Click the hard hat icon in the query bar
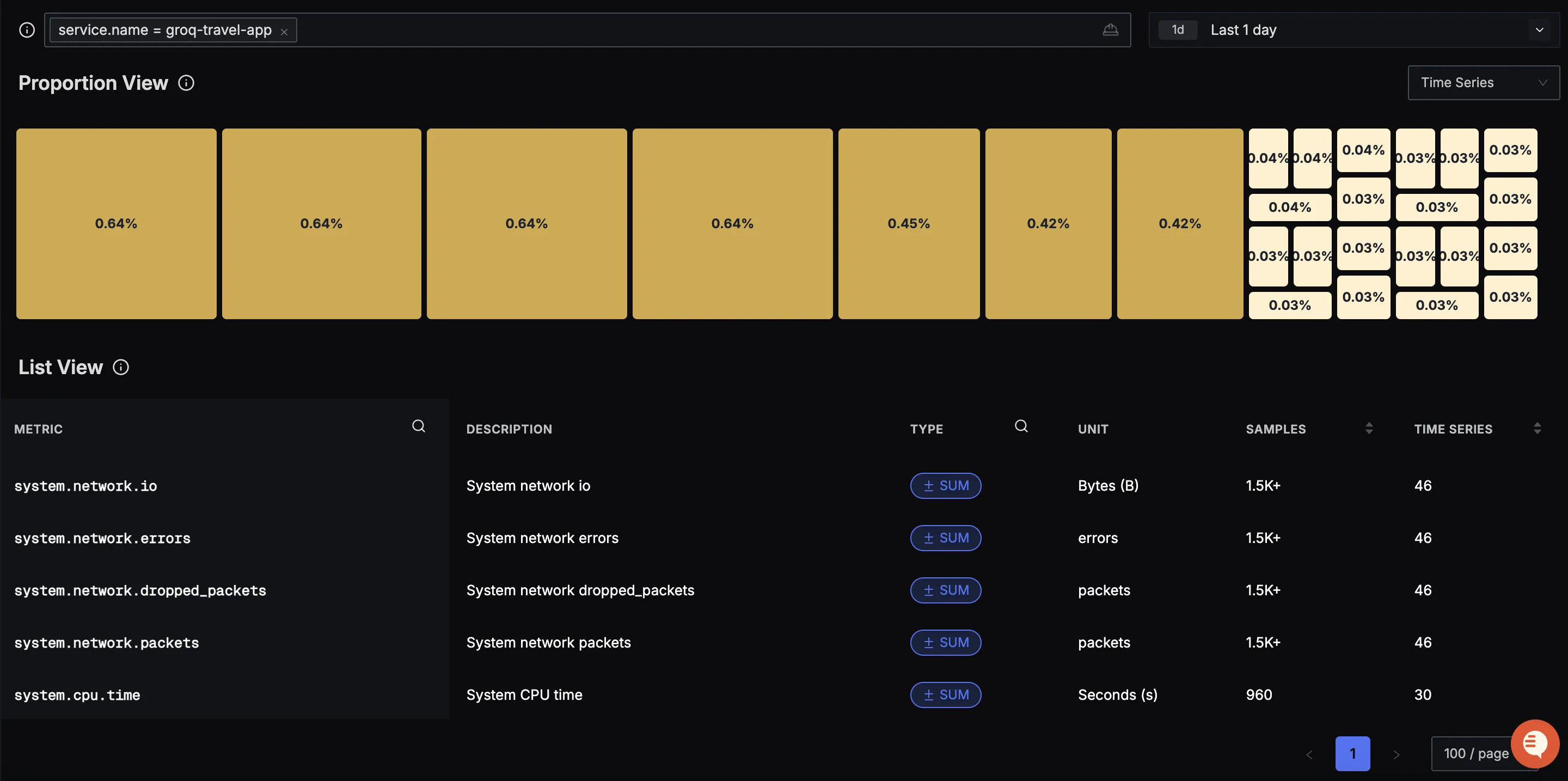Screen dimensions: 1568x781 click(x=1111, y=29)
